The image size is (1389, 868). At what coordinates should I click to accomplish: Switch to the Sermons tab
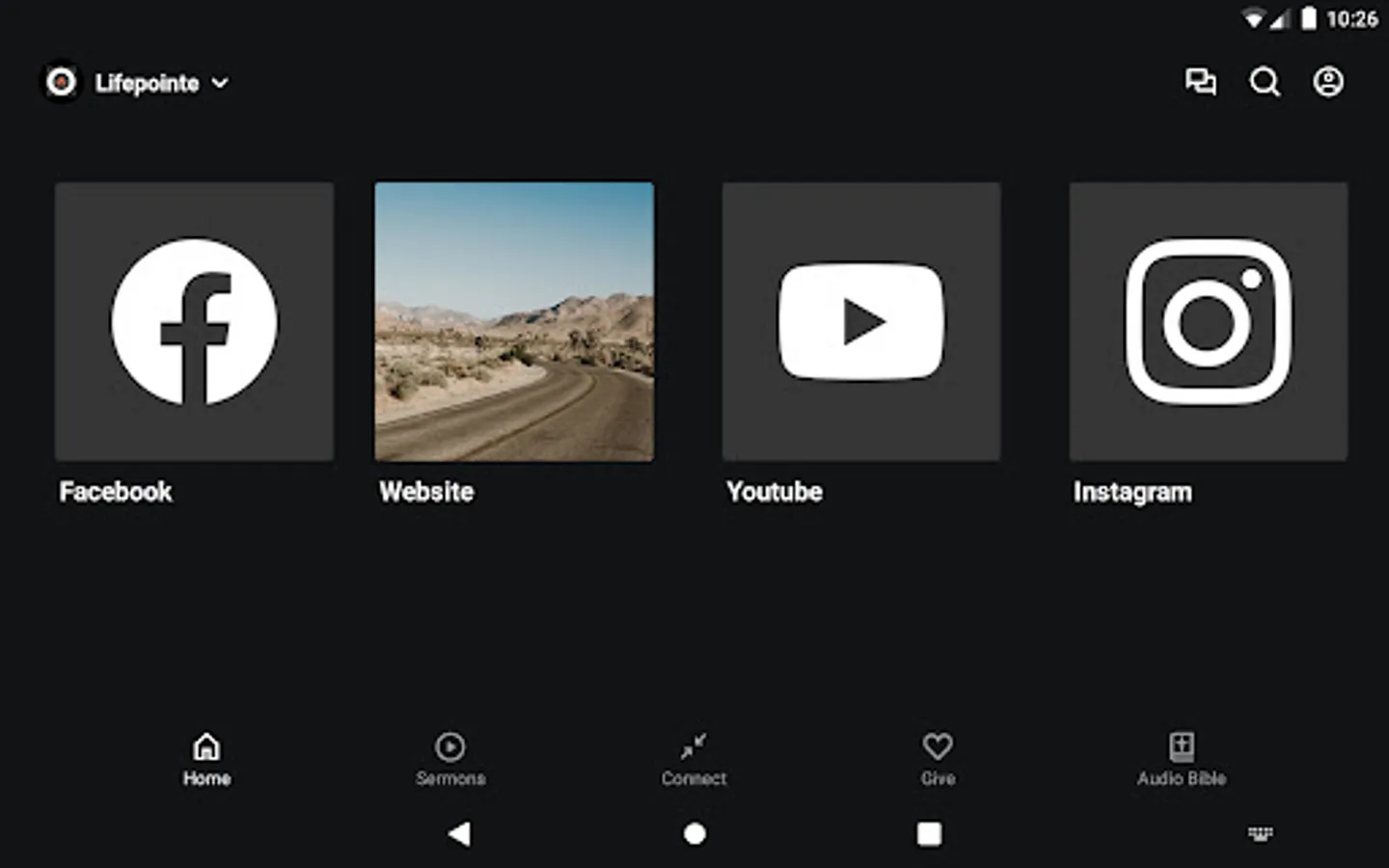[x=450, y=760]
